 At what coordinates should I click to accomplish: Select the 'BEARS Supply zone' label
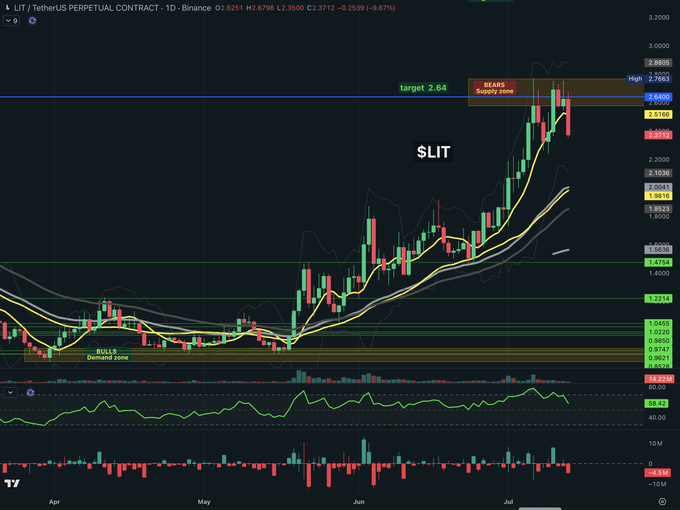494,88
